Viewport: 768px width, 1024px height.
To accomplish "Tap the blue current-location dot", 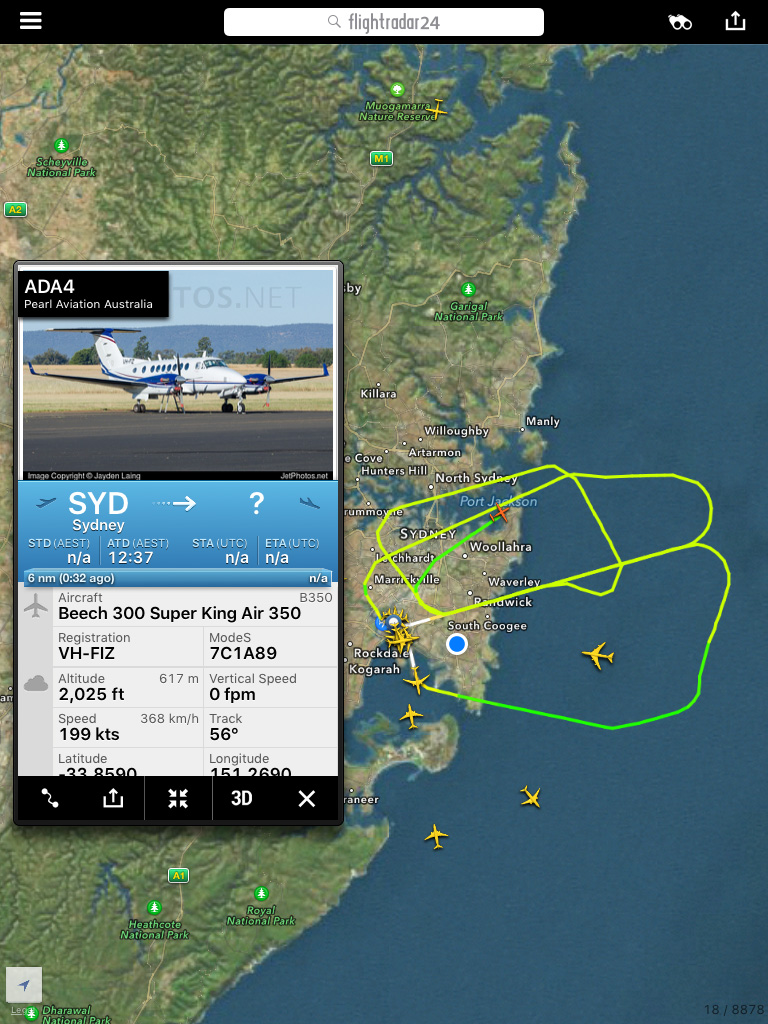I will tap(456, 644).
